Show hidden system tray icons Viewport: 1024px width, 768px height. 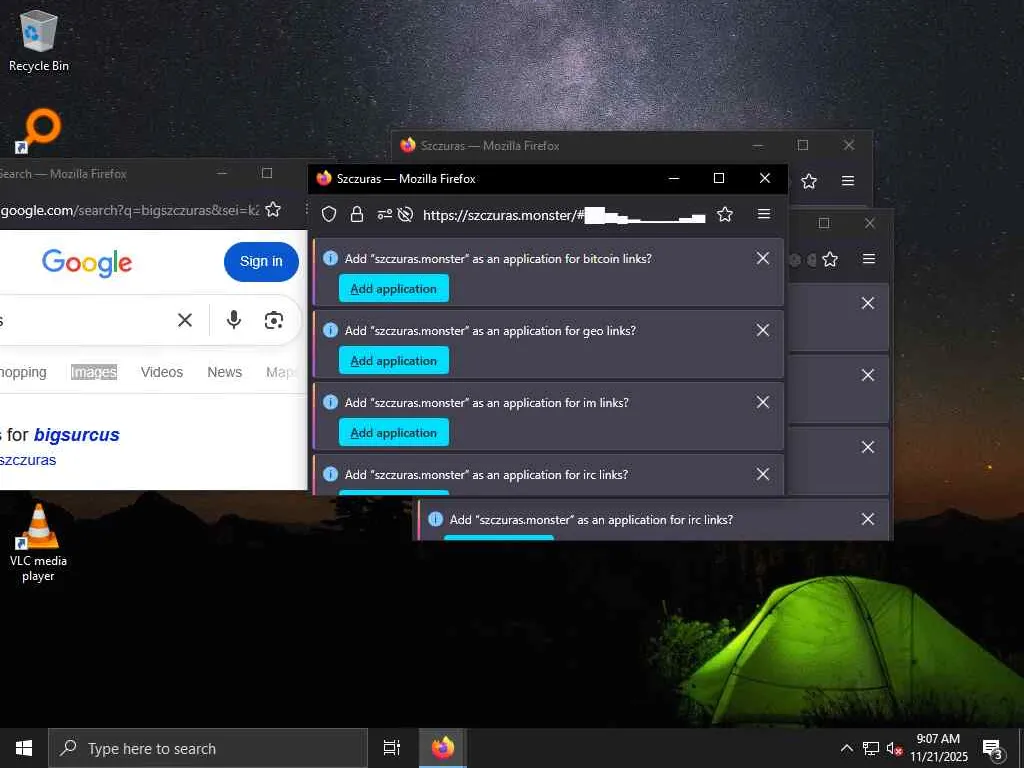coord(846,748)
